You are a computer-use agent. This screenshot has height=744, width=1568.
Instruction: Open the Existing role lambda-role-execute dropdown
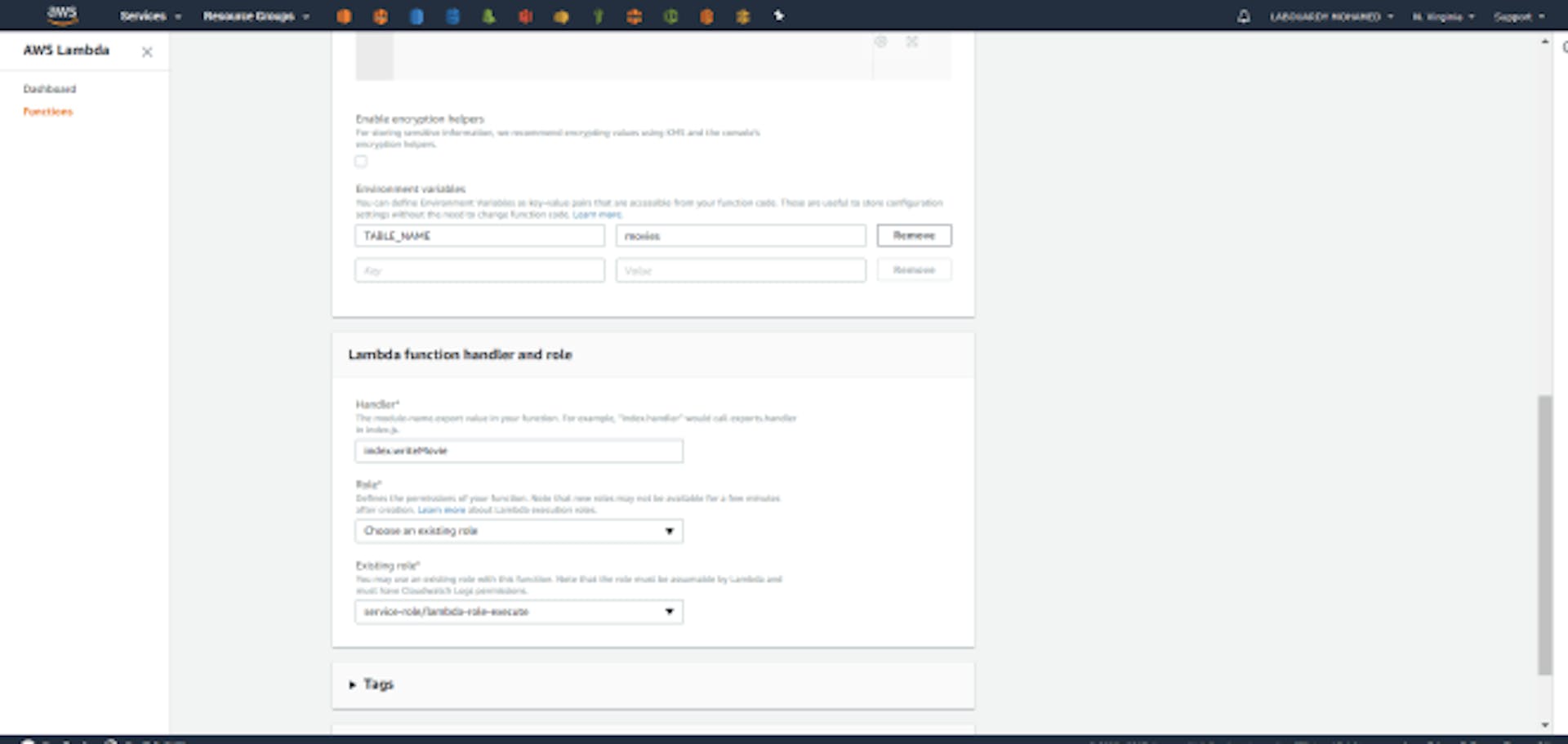(x=519, y=612)
